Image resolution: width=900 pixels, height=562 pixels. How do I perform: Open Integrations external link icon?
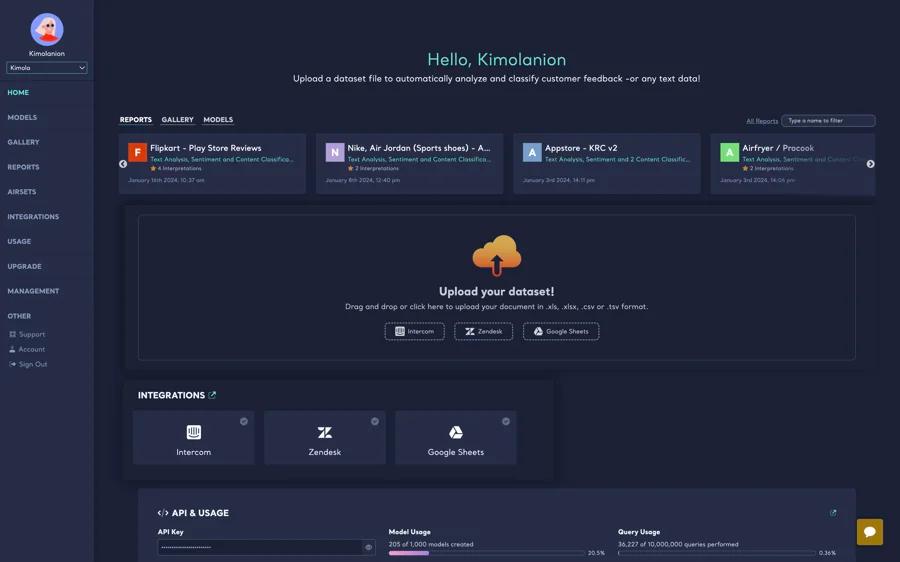212,395
